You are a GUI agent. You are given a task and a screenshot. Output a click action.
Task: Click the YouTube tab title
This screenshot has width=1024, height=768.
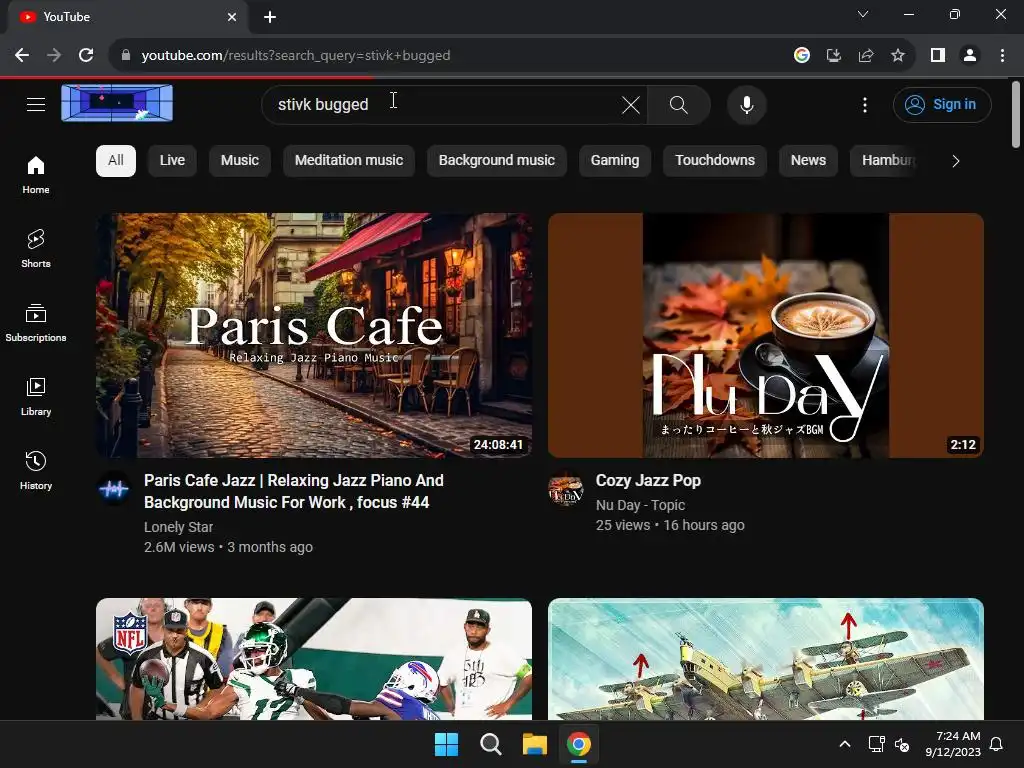click(67, 17)
